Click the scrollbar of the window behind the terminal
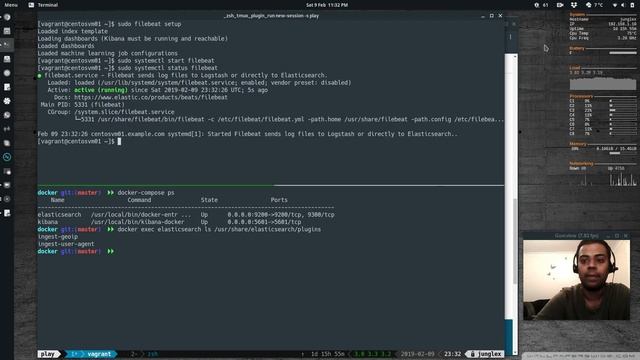 514,204
